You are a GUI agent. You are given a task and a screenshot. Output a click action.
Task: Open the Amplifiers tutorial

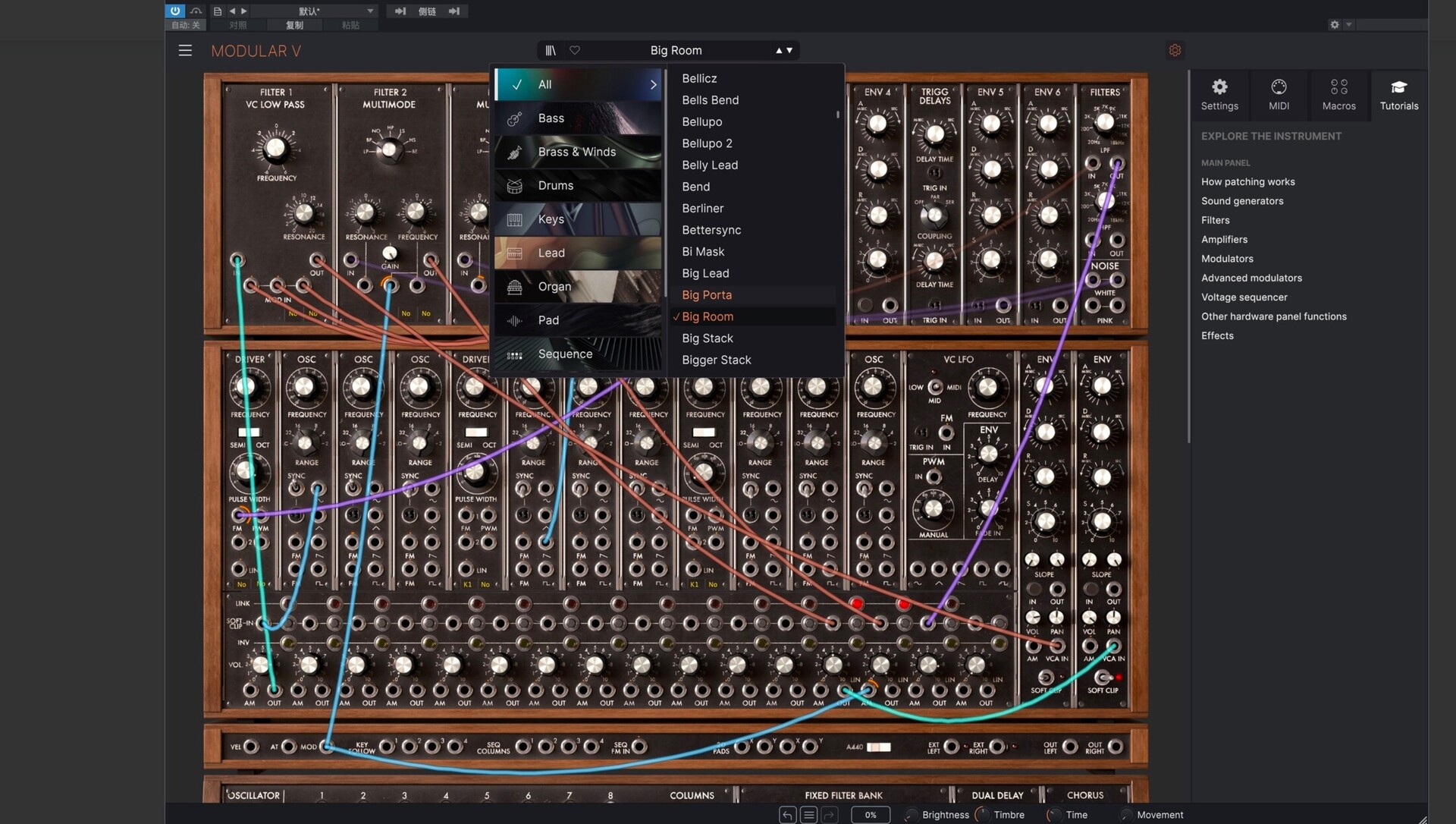click(x=1224, y=240)
